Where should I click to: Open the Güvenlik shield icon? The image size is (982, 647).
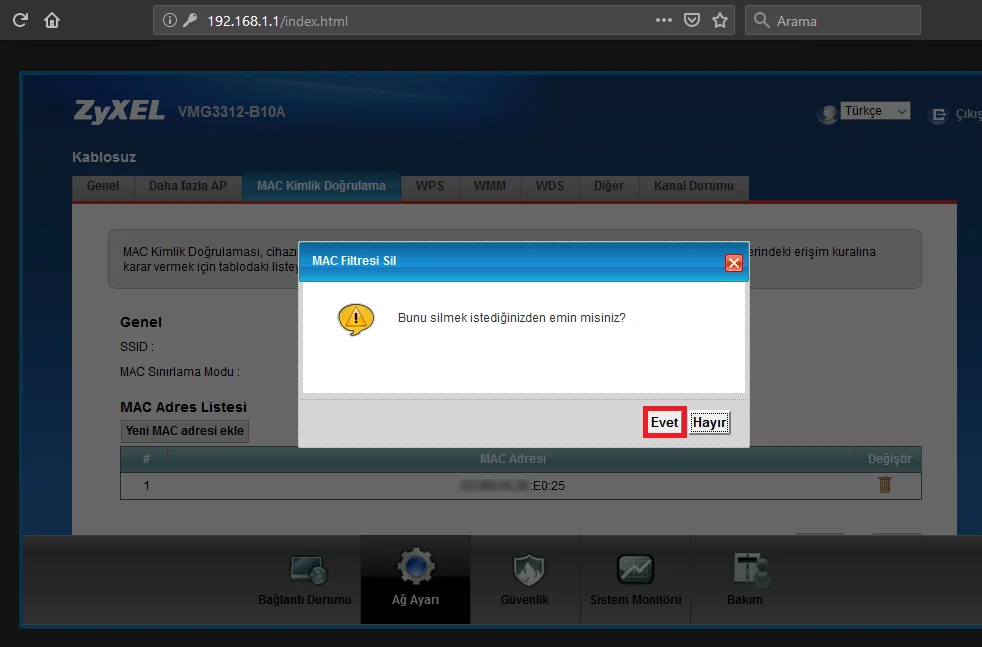[x=526, y=570]
